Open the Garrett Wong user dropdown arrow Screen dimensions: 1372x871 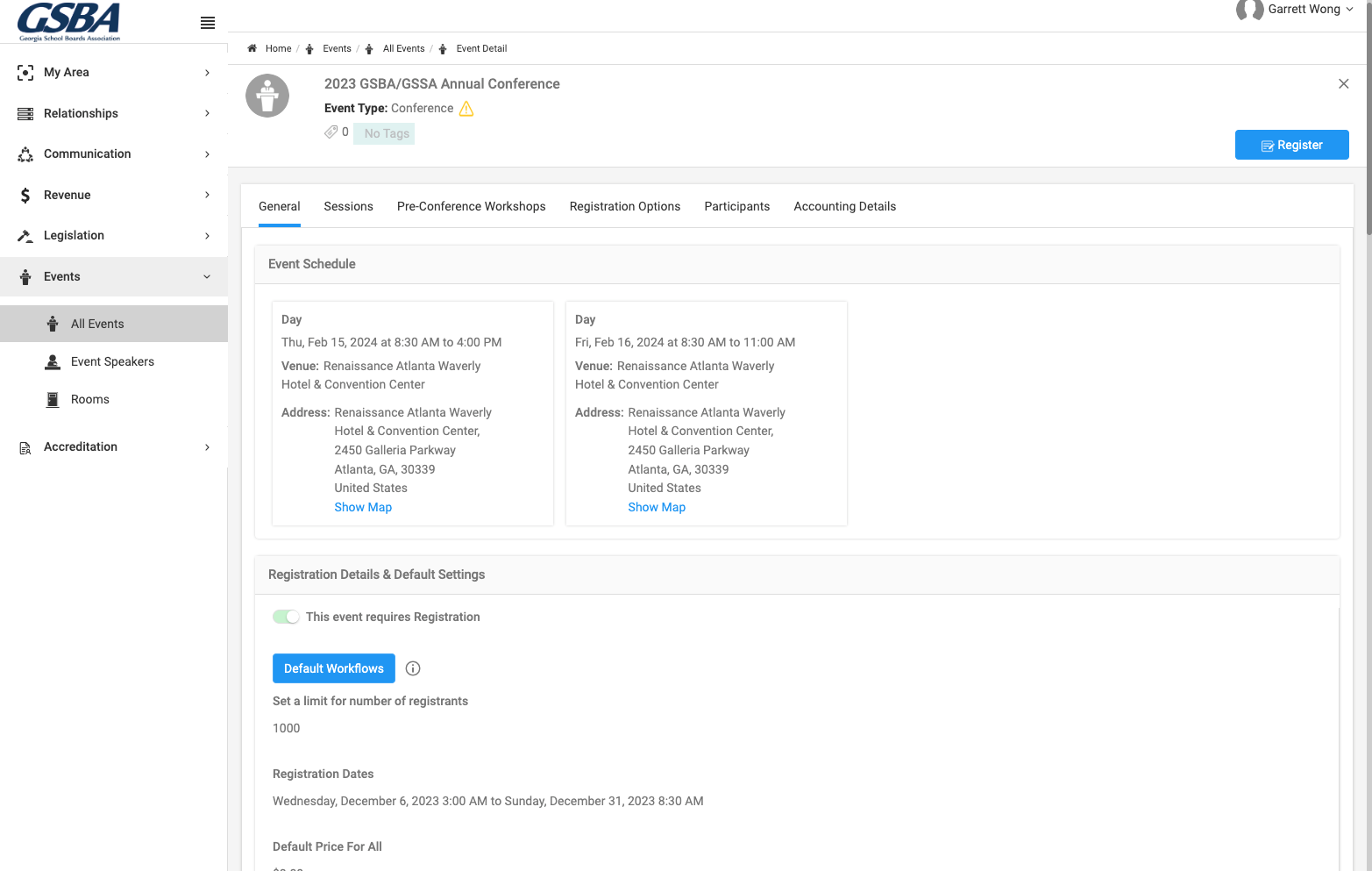tap(1349, 10)
